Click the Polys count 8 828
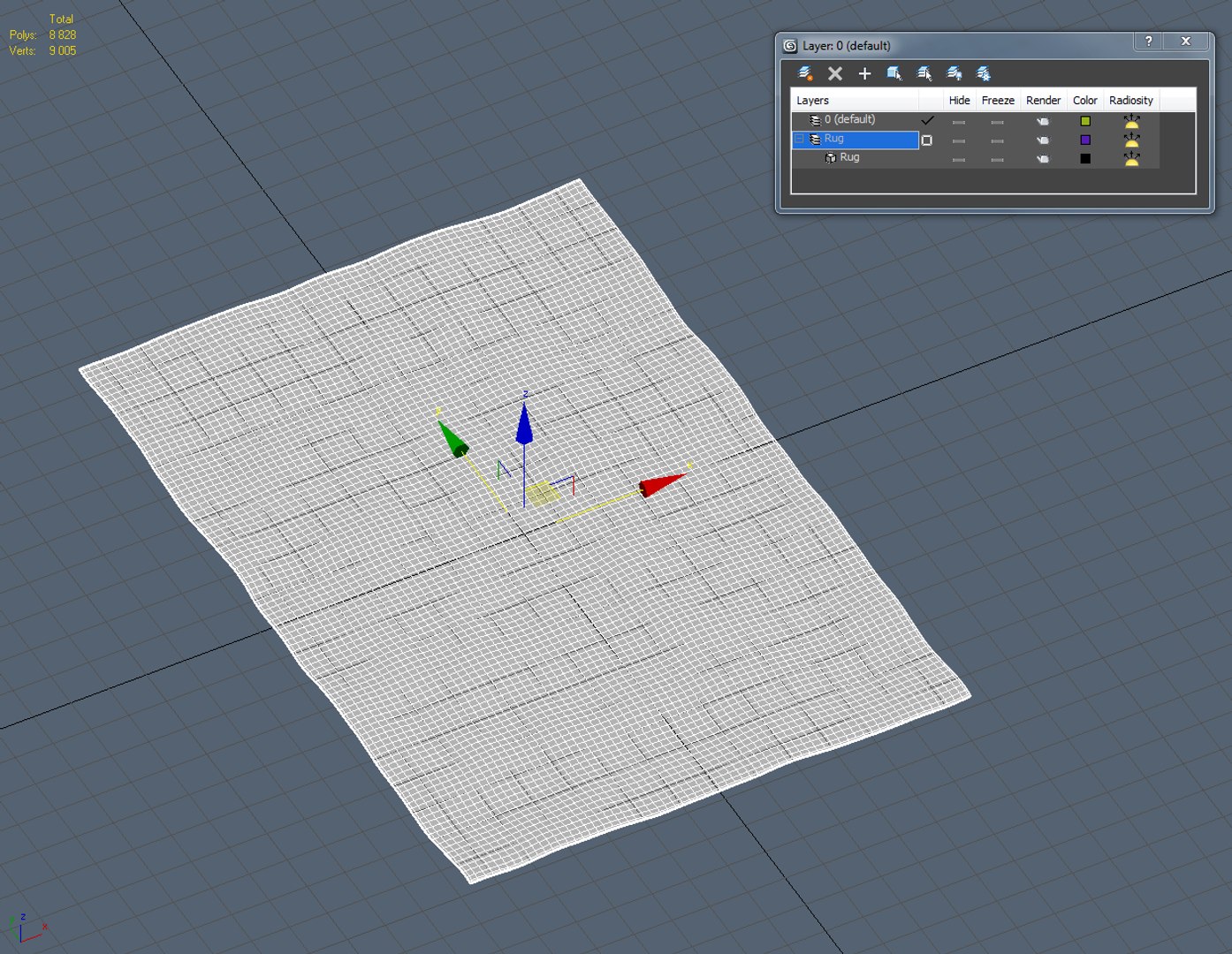Viewport: 1232px width, 954px height. pos(63,34)
